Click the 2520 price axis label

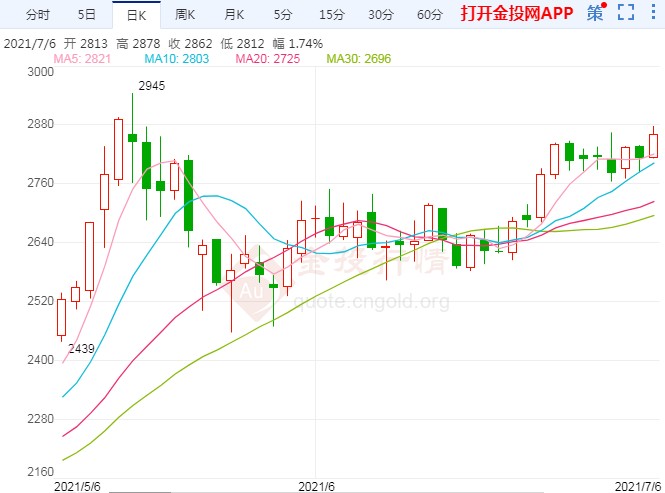click(41, 301)
